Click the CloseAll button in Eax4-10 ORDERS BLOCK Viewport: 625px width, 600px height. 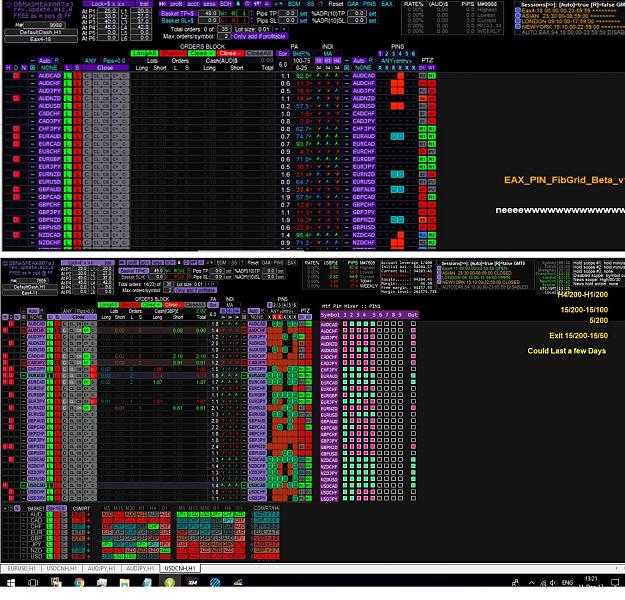pos(259,53)
